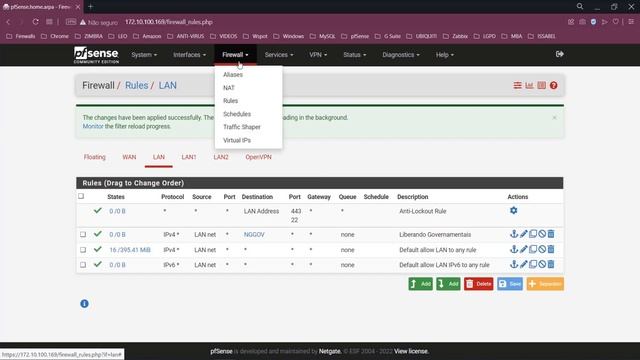The width and height of the screenshot is (640, 360).
Task: Edit the Default allow LAN IPv6 rule
Action: [x=524, y=264]
